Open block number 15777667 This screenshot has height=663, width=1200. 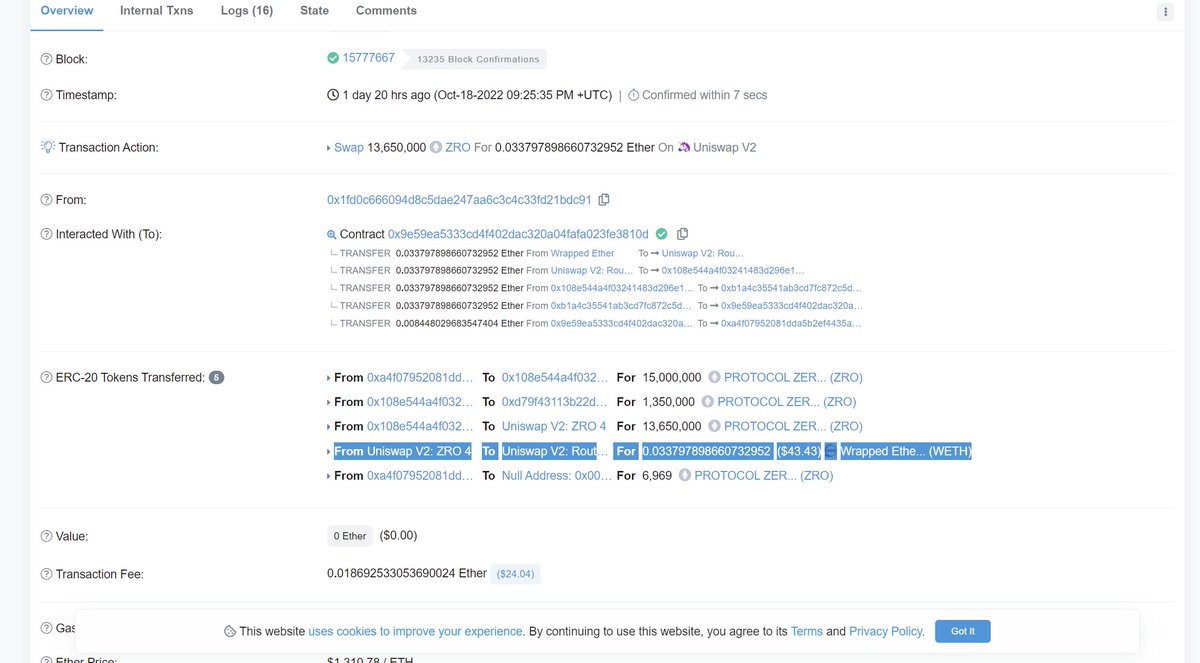coord(369,58)
